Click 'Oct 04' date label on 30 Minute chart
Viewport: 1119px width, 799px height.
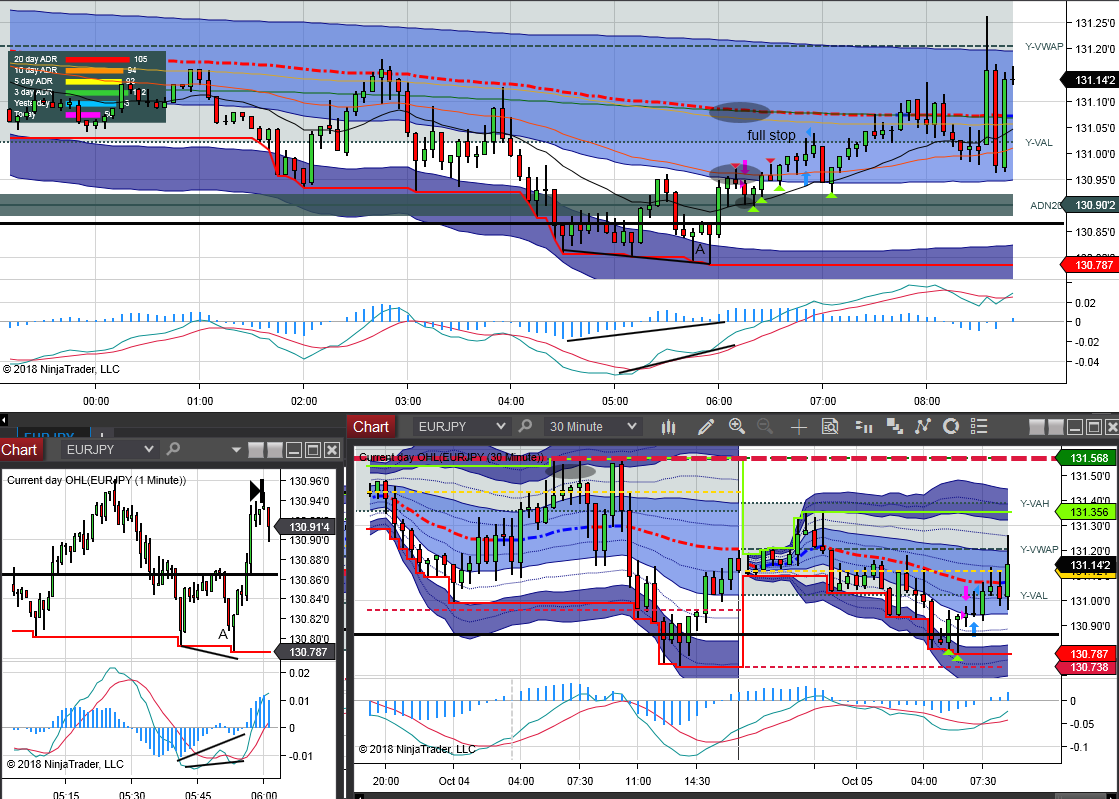click(x=454, y=781)
